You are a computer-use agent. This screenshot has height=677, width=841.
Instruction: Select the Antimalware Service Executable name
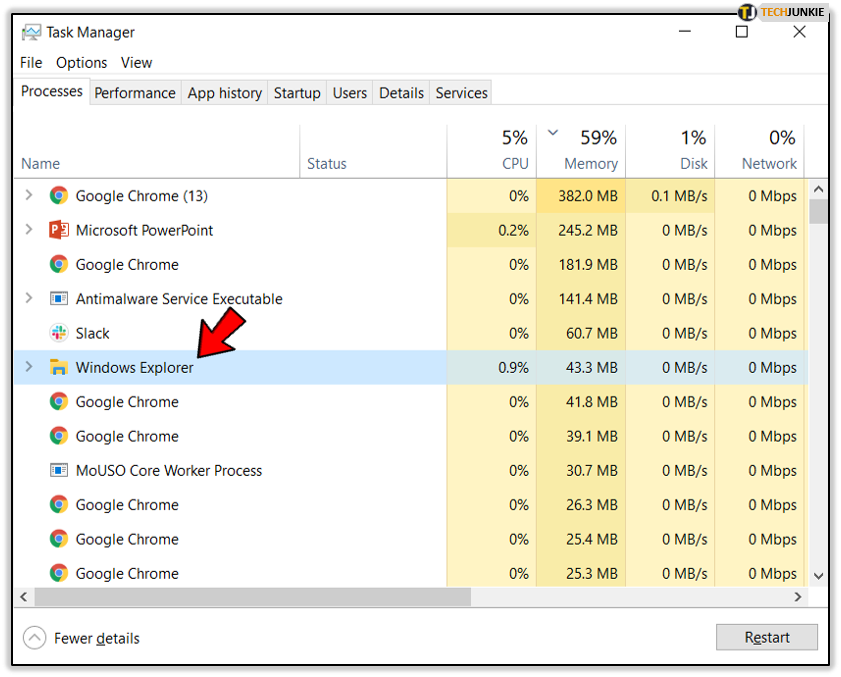pyautogui.click(x=179, y=299)
